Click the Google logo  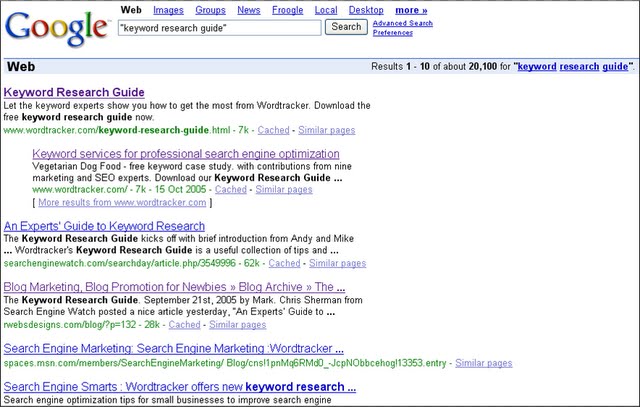57,28
